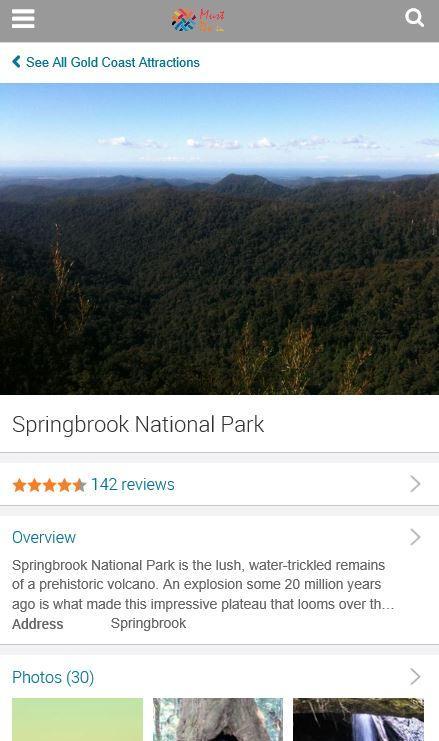Tap the Must See logo in header
This screenshot has width=439, height=741.
click(x=198, y=20)
